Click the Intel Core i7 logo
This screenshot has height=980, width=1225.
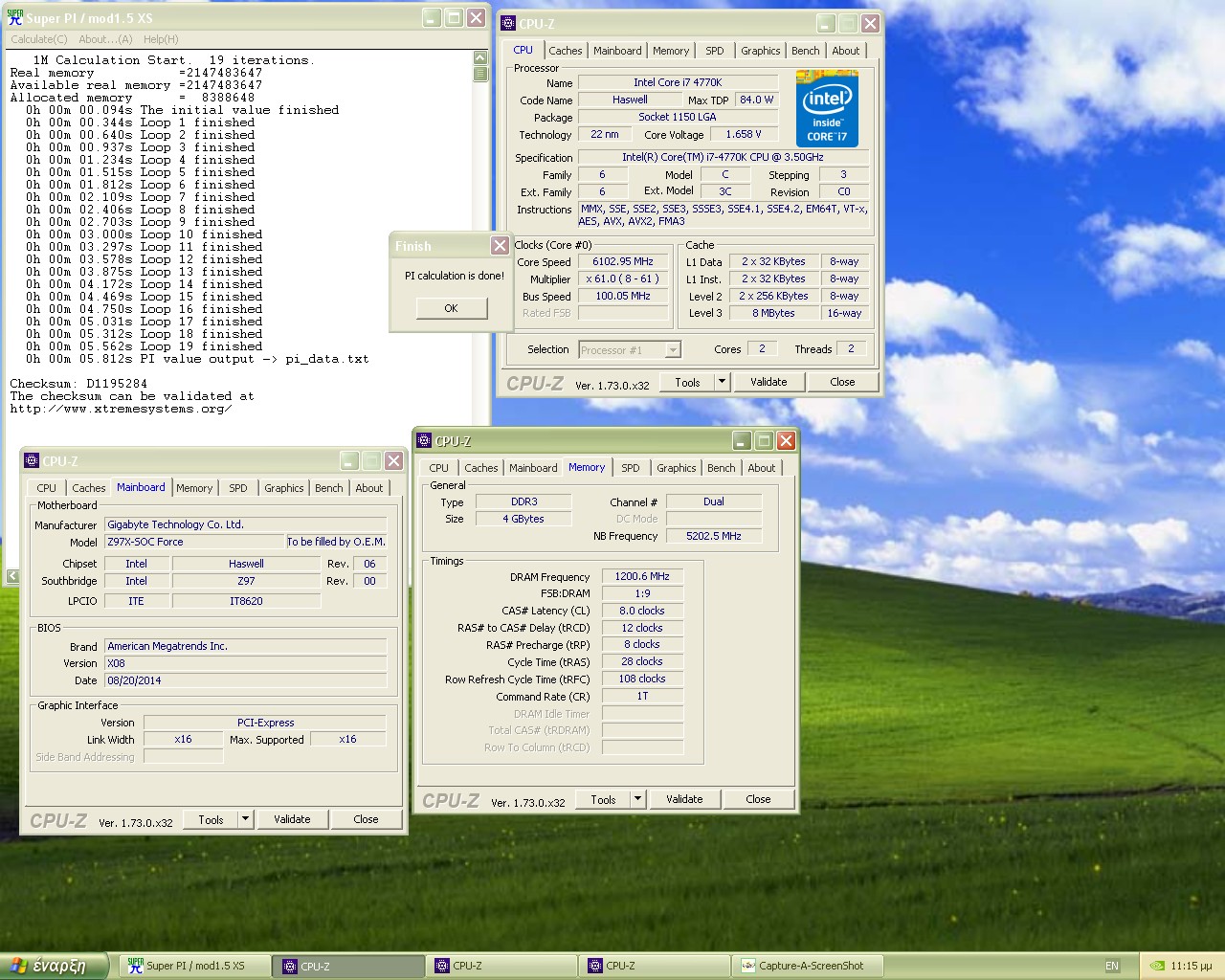coord(827,108)
